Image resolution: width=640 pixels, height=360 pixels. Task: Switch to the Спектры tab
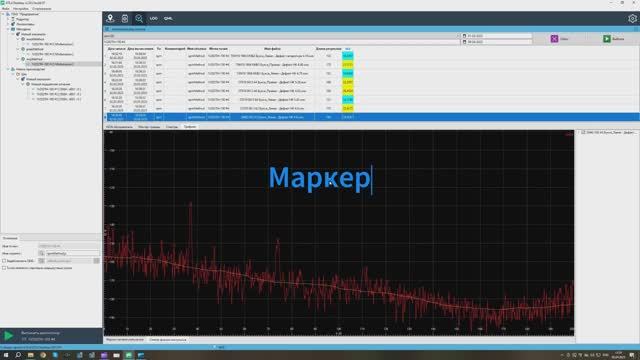tap(172, 127)
